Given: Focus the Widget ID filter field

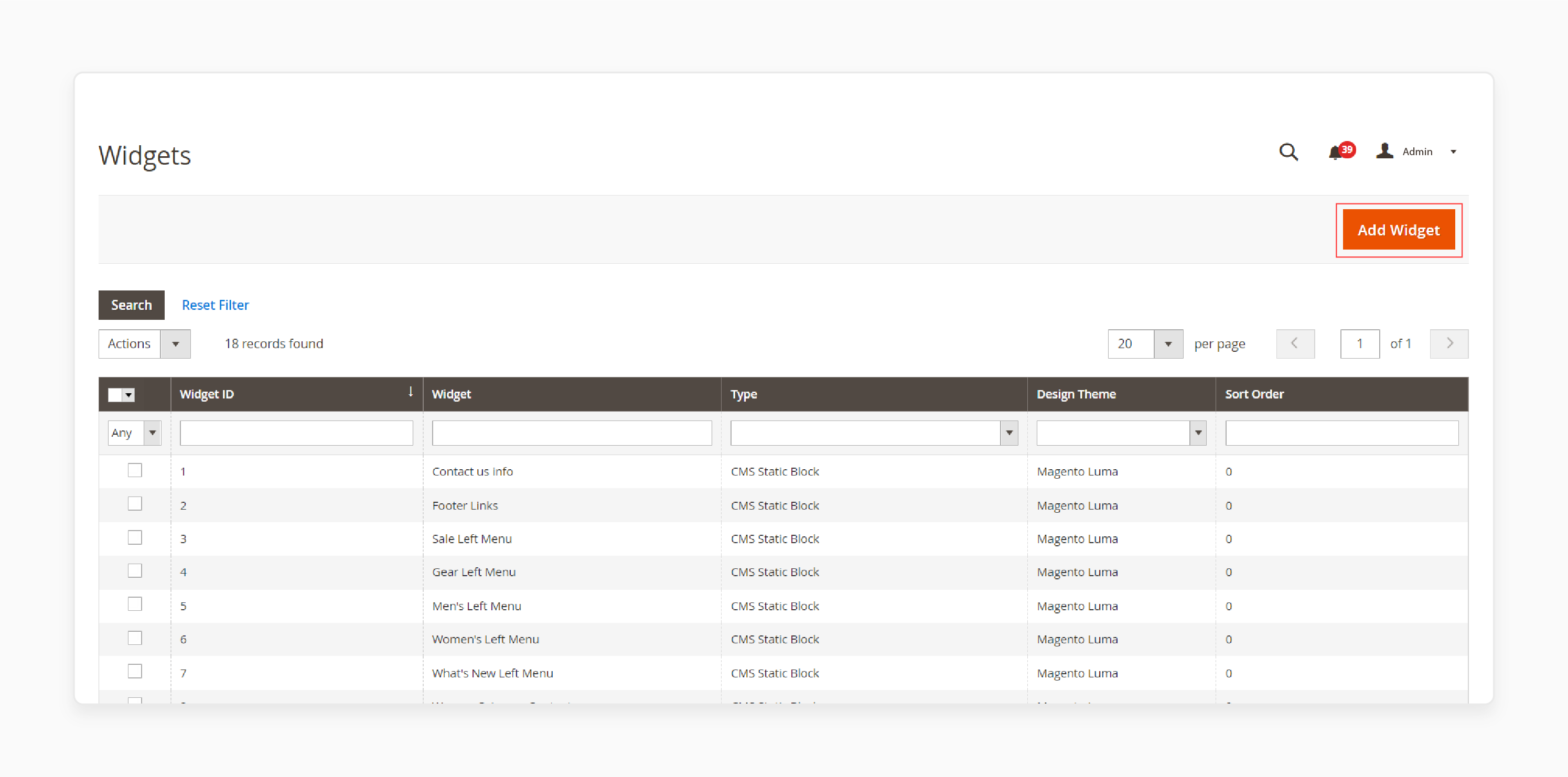Looking at the screenshot, I should (296, 433).
